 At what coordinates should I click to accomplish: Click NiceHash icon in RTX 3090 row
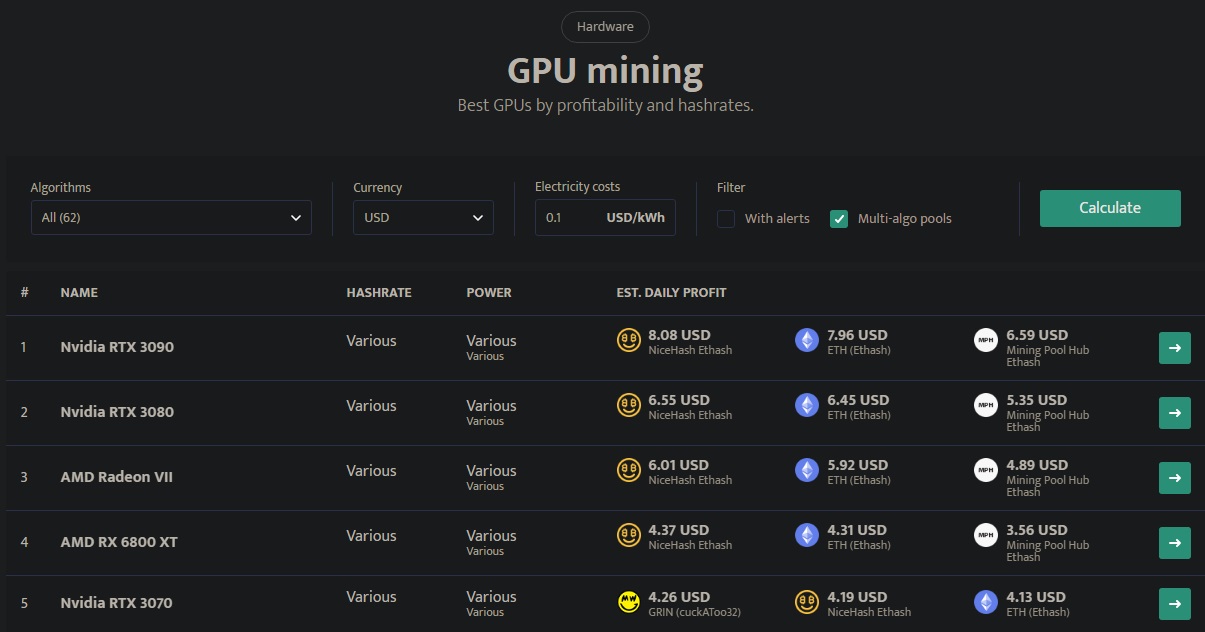pyautogui.click(x=628, y=340)
